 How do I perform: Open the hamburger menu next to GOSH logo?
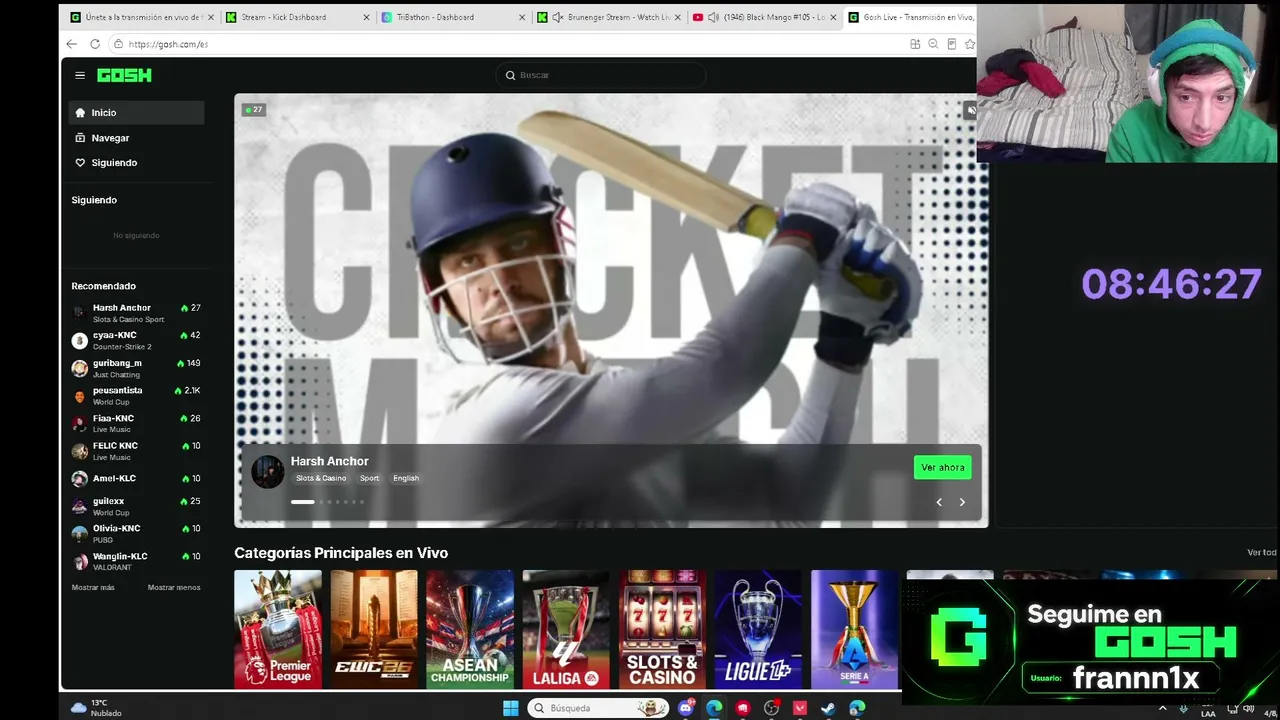pos(80,75)
